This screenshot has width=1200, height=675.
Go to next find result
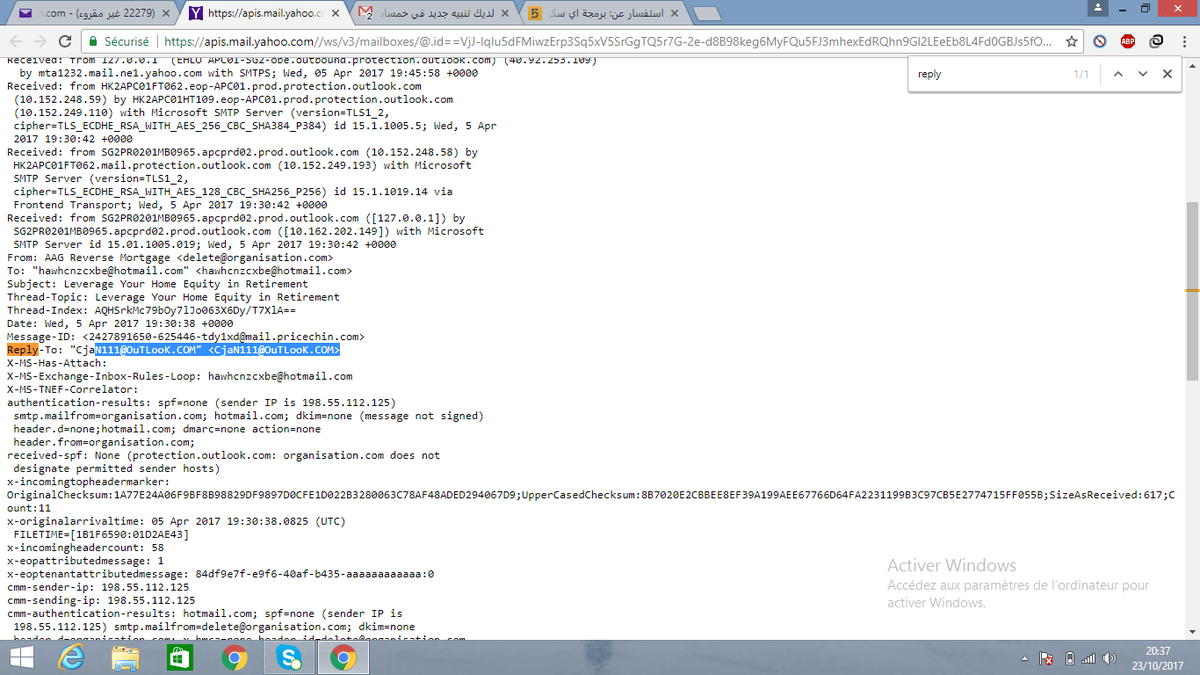tap(1142, 74)
